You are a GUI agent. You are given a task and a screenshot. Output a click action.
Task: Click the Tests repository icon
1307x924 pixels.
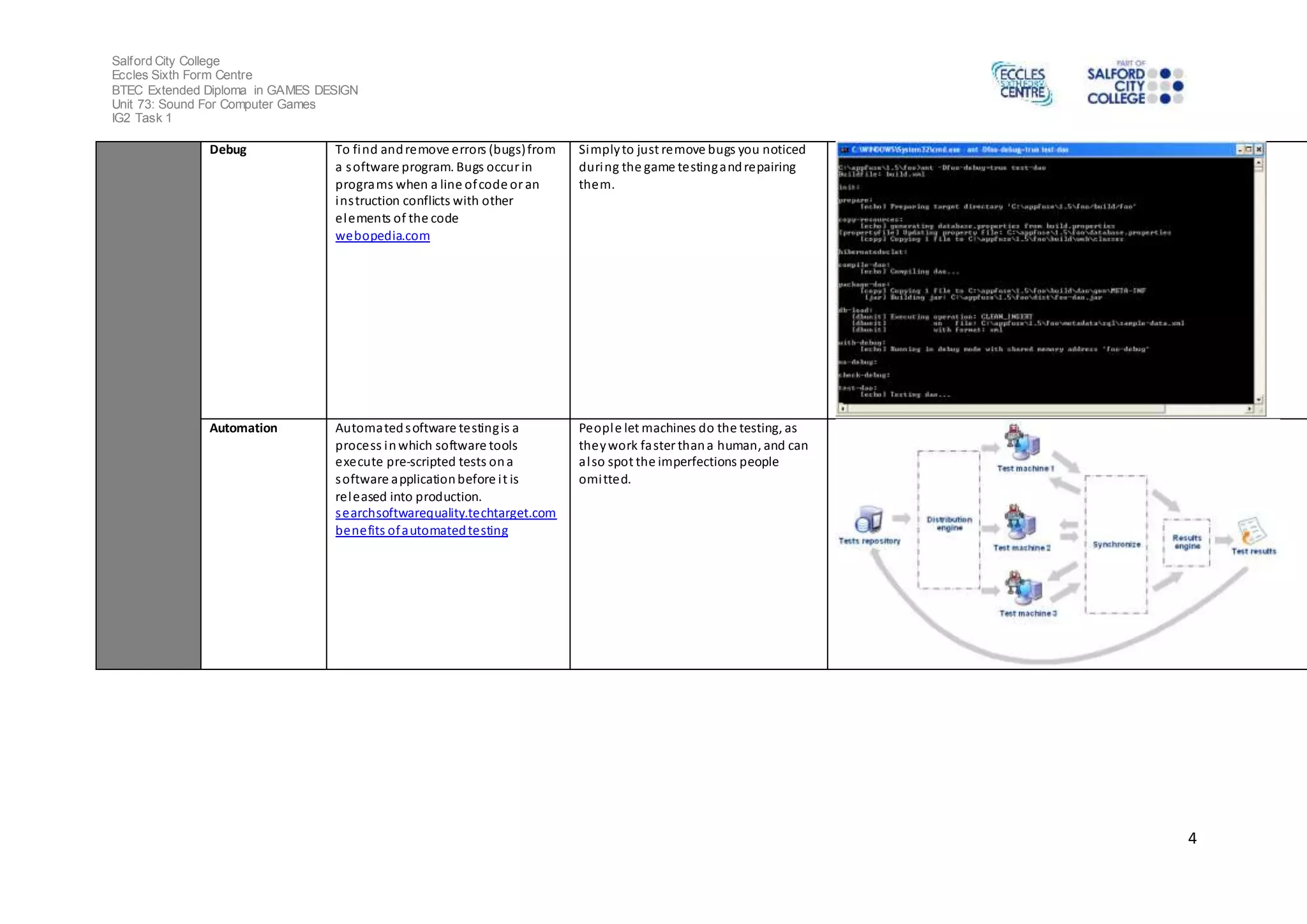869,519
